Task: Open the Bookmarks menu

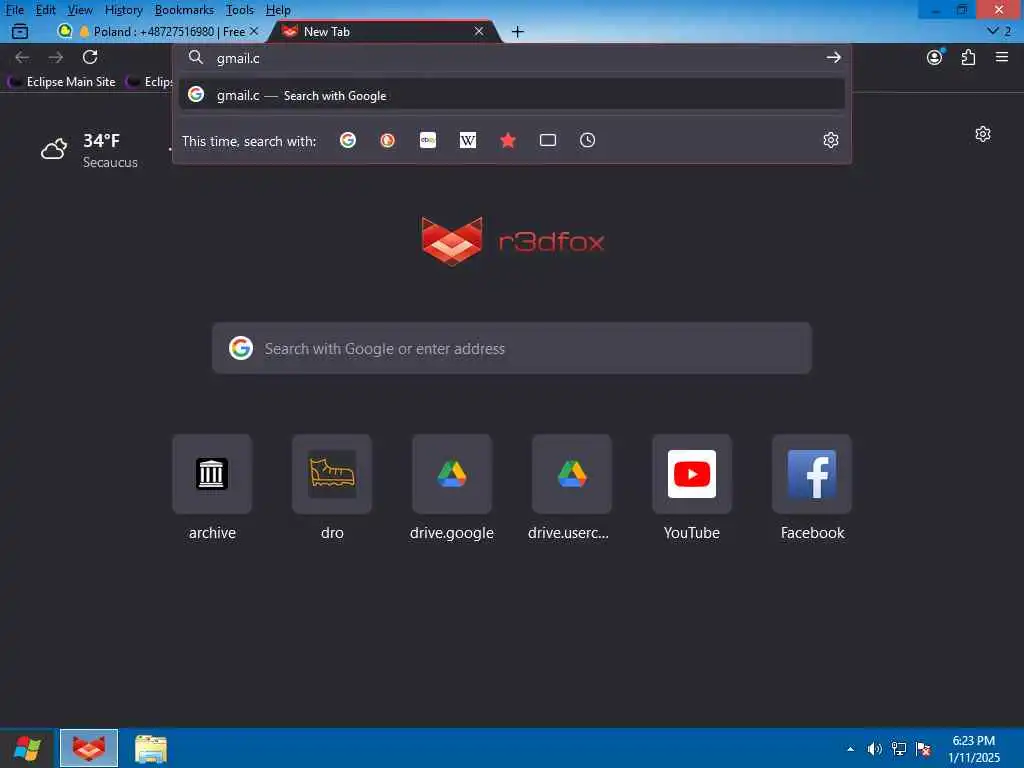Action: click(x=184, y=10)
